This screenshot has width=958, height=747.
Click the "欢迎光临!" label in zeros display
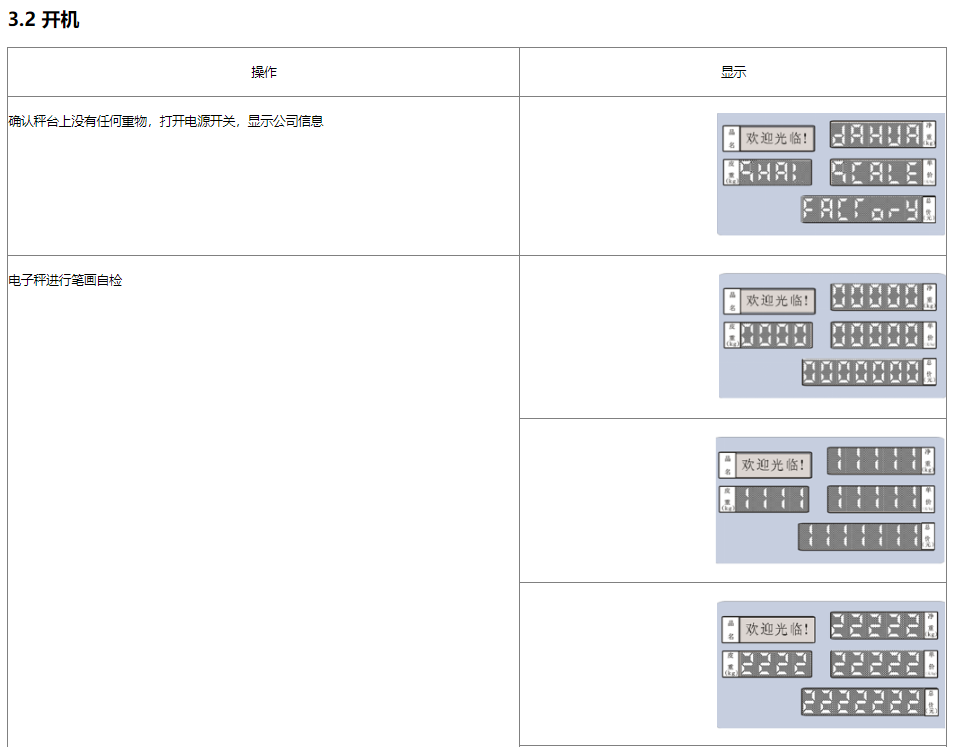(779, 301)
